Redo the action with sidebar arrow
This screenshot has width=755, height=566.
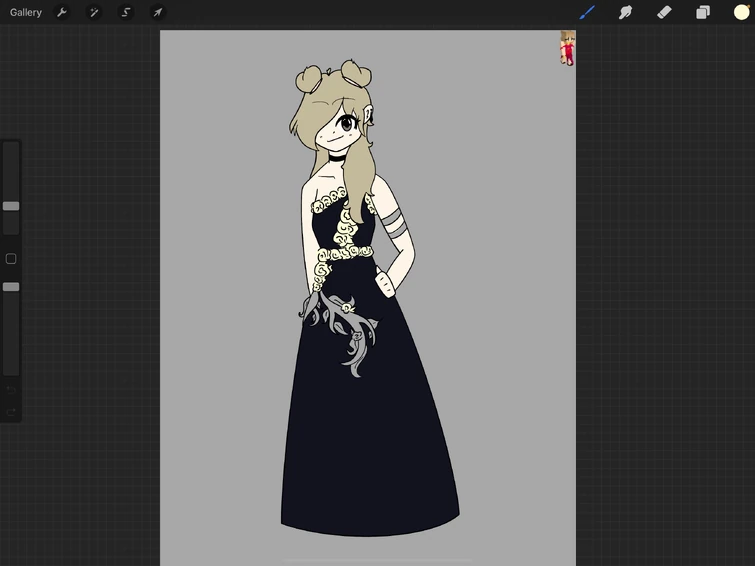pos(11,412)
